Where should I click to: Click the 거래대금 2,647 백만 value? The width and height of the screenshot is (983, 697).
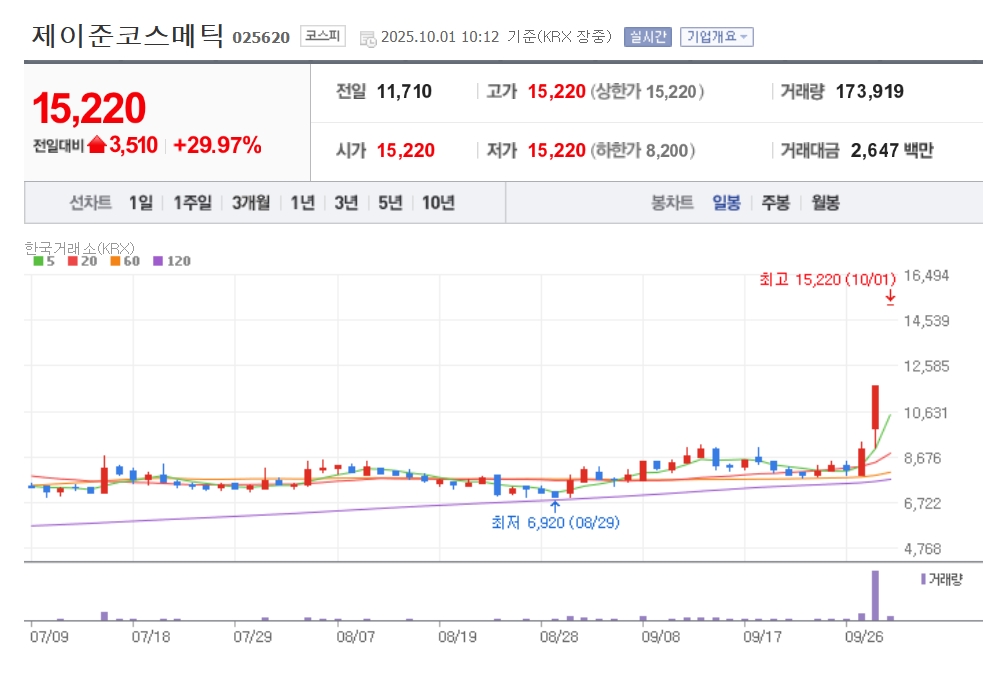click(892, 150)
